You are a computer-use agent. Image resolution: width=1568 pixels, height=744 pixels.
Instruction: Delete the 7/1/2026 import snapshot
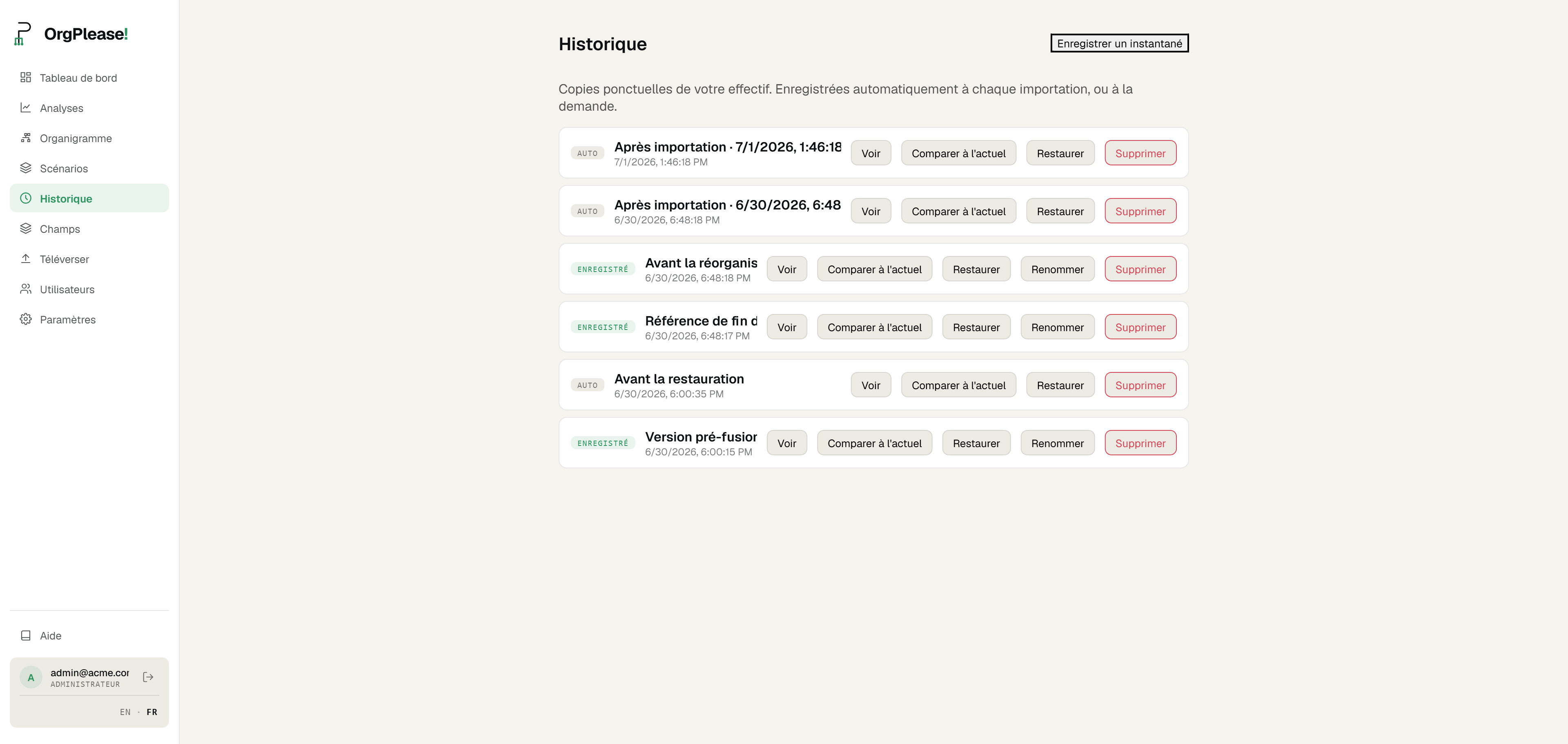pyautogui.click(x=1140, y=153)
